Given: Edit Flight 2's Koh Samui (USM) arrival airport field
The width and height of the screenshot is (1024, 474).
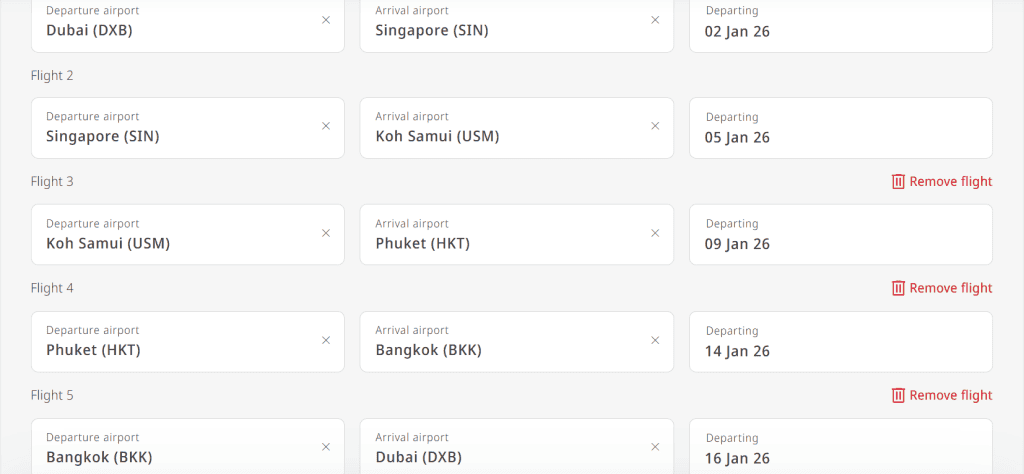Looking at the screenshot, I should [x=500, y=128].
